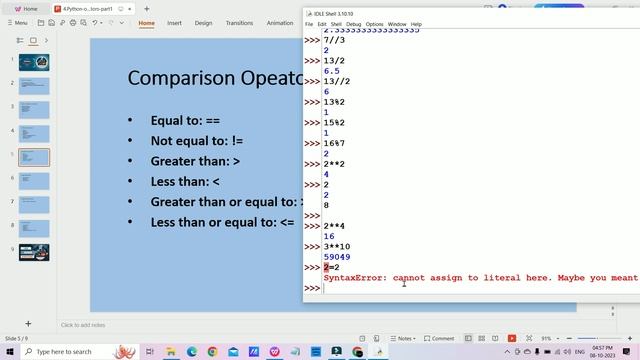Open IDLE Shell Debug menu
This screenshot has height=360, width=640.
coord(353,24)
